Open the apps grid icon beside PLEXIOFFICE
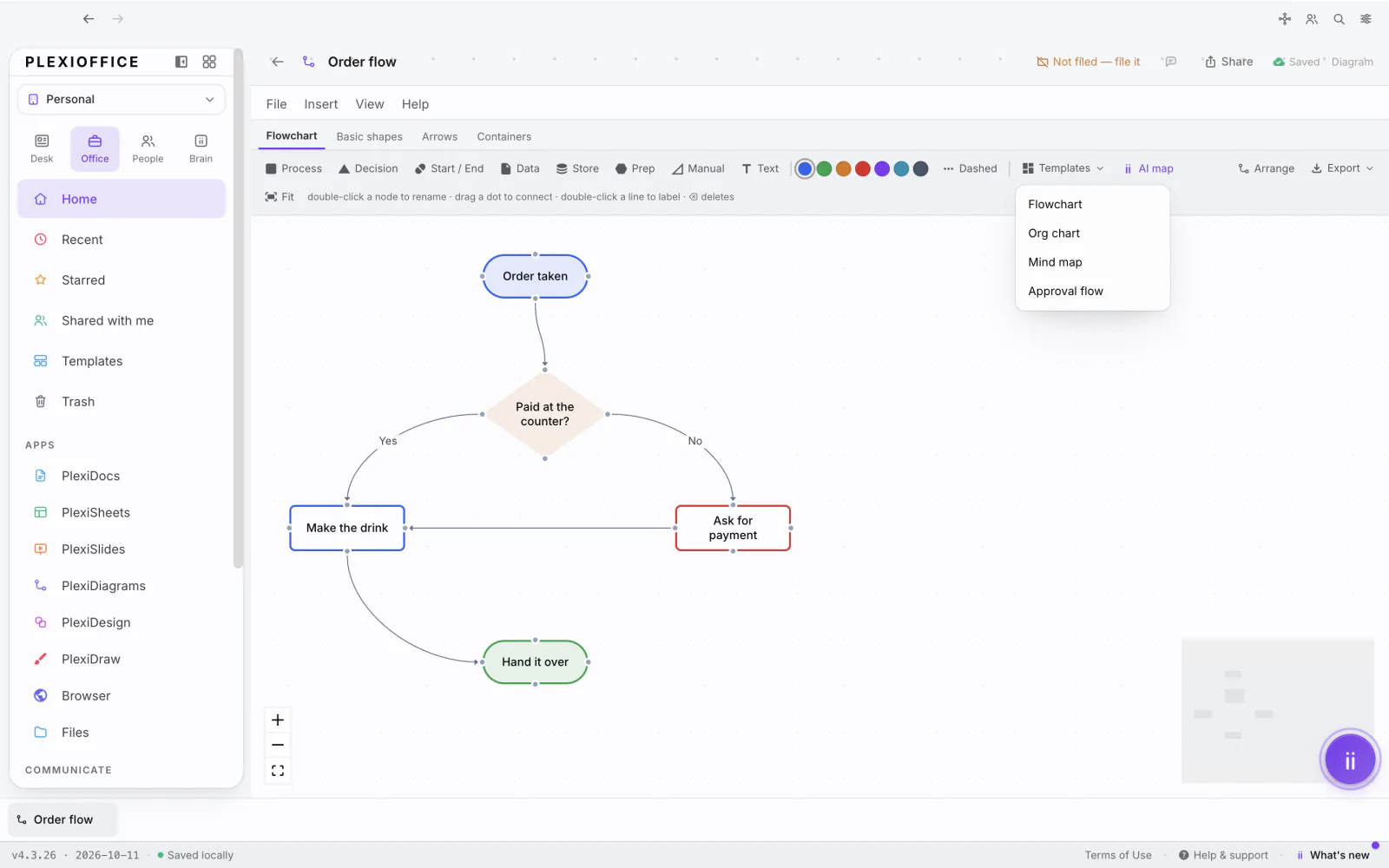The width and height of the screenshot is (1389, 868). coord(209,62)
